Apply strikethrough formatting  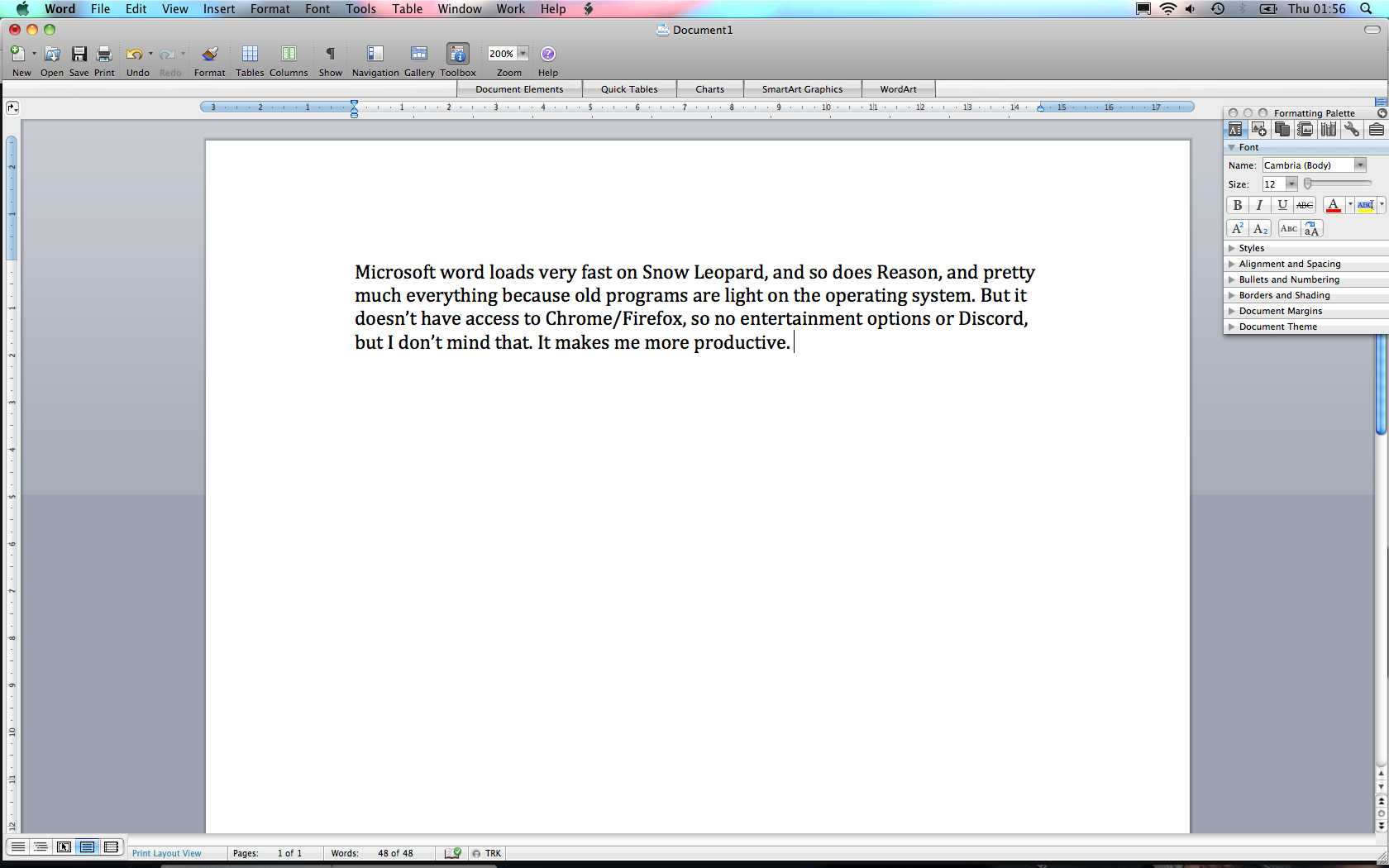pos(1305,205)
